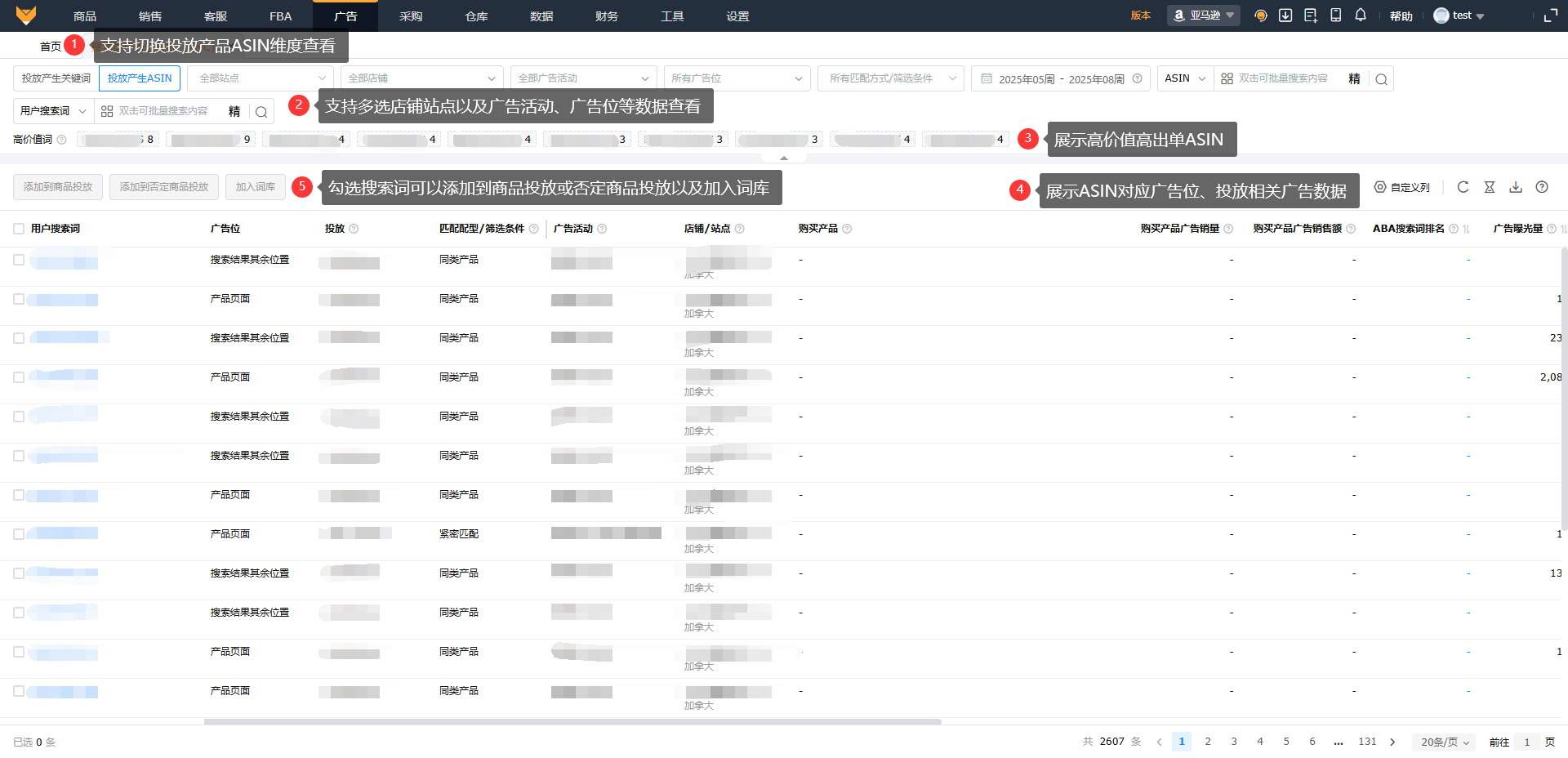Open the 广告 menu
The image size is (1568, 758).
point(346,16)
